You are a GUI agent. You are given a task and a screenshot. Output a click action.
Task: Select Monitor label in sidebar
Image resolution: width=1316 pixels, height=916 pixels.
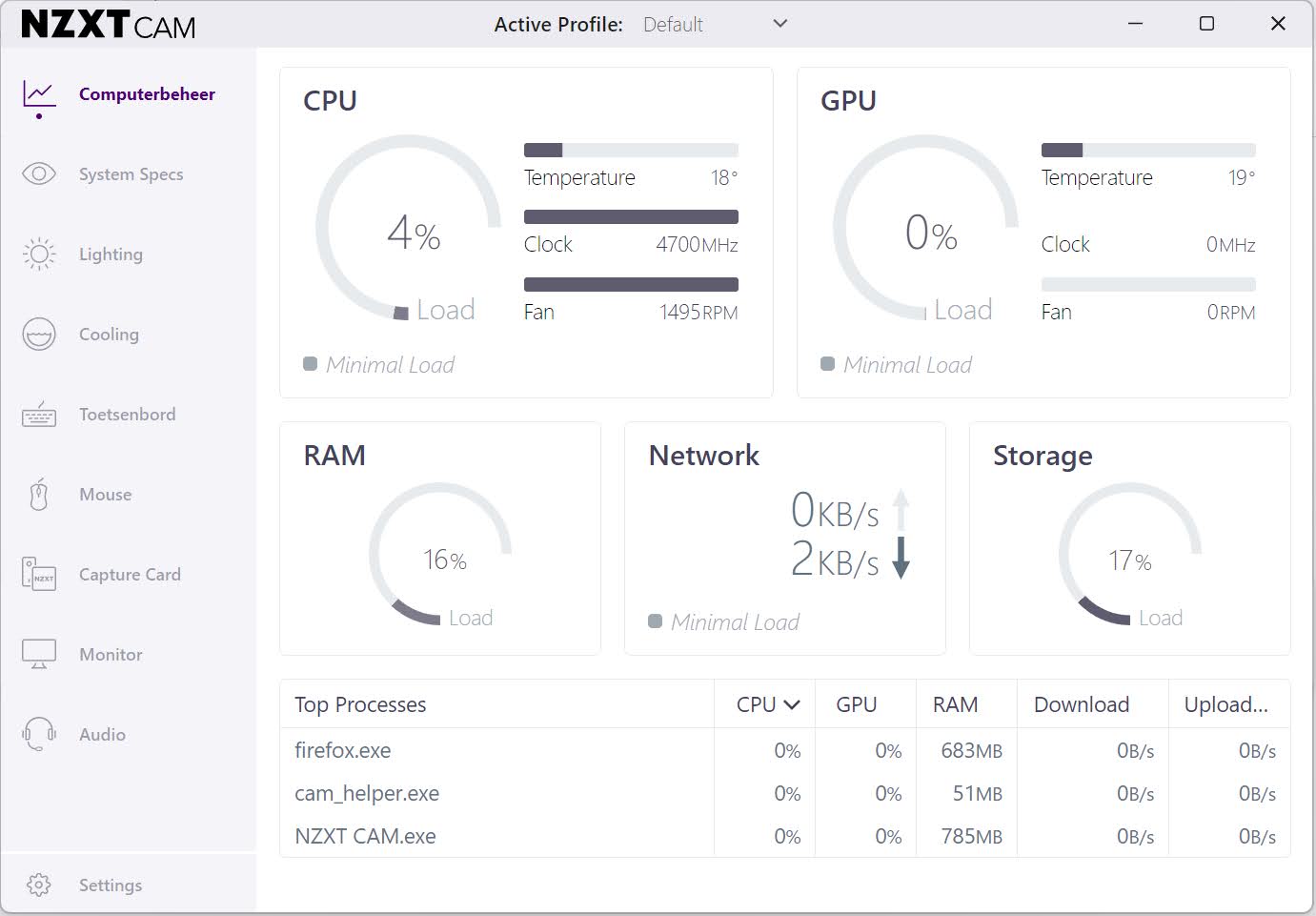point(111,655)
